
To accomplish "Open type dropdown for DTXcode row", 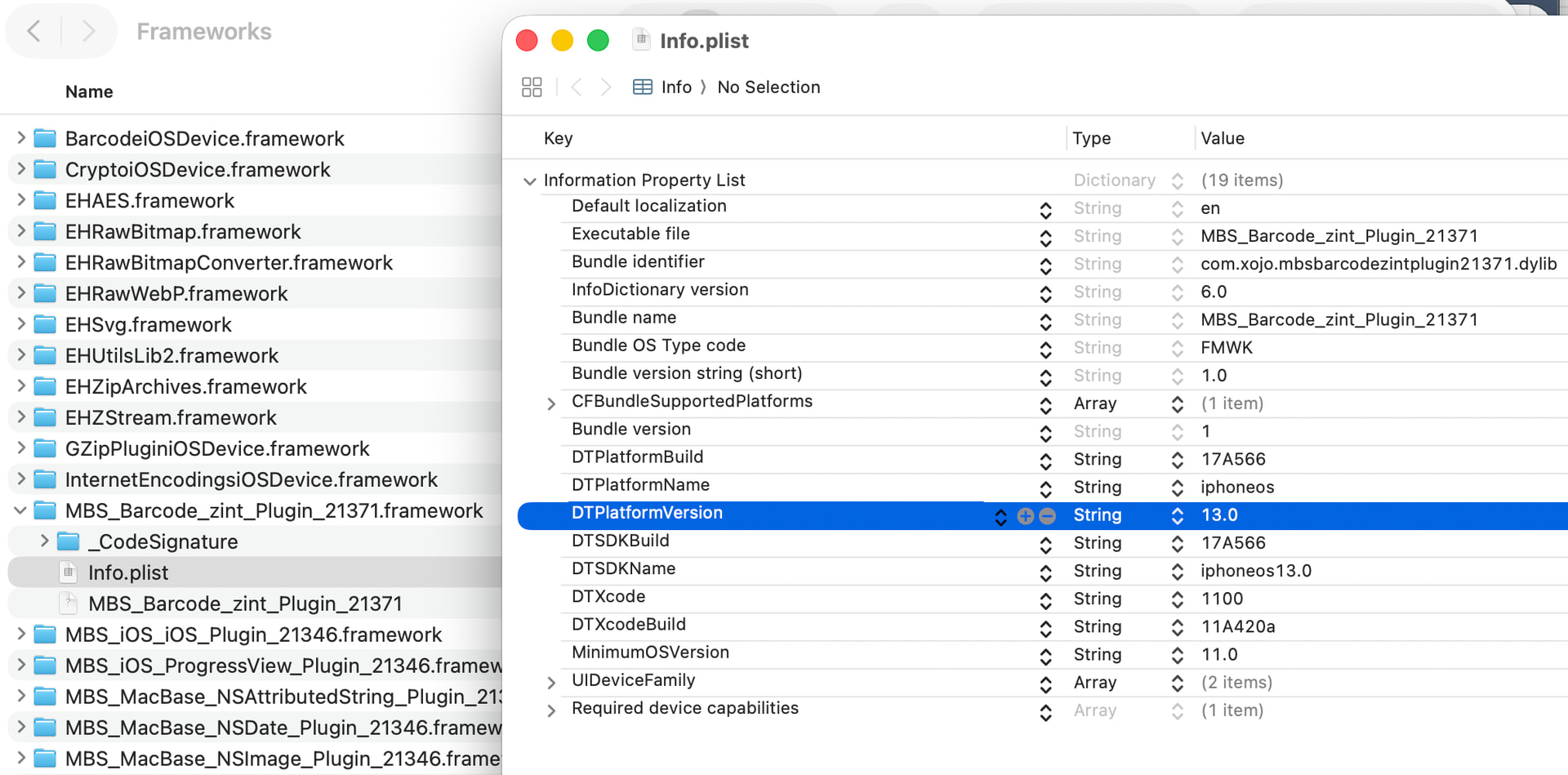I will pyautogui.click(x=1177, y=599).
